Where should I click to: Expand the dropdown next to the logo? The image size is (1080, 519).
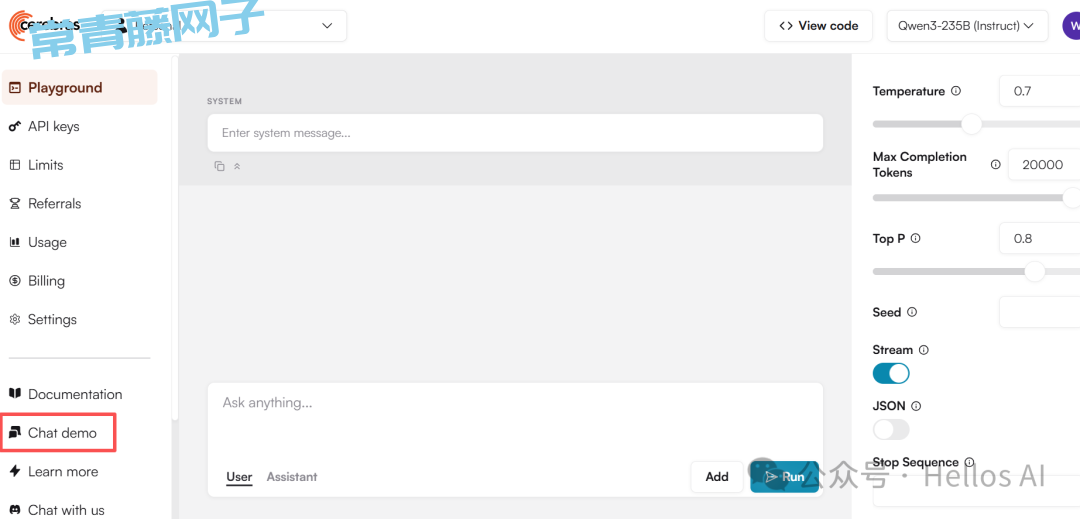[x=327, y=26]
